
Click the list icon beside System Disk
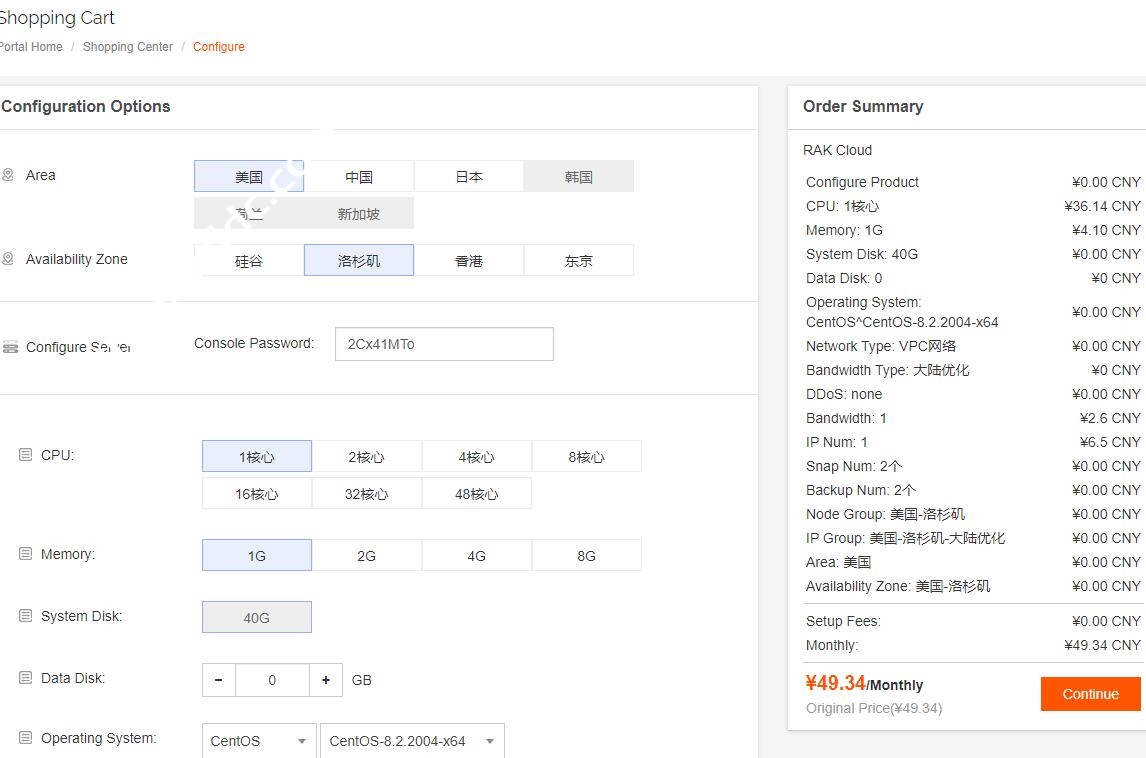pyautogui.click(x=26, y=616)
